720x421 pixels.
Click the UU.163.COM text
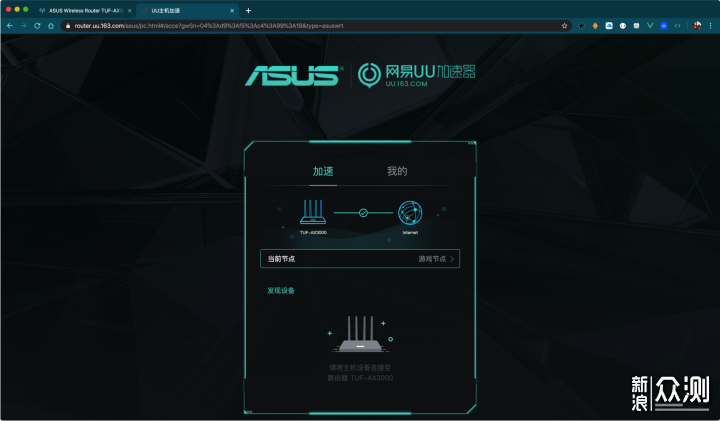click(406, 84)
